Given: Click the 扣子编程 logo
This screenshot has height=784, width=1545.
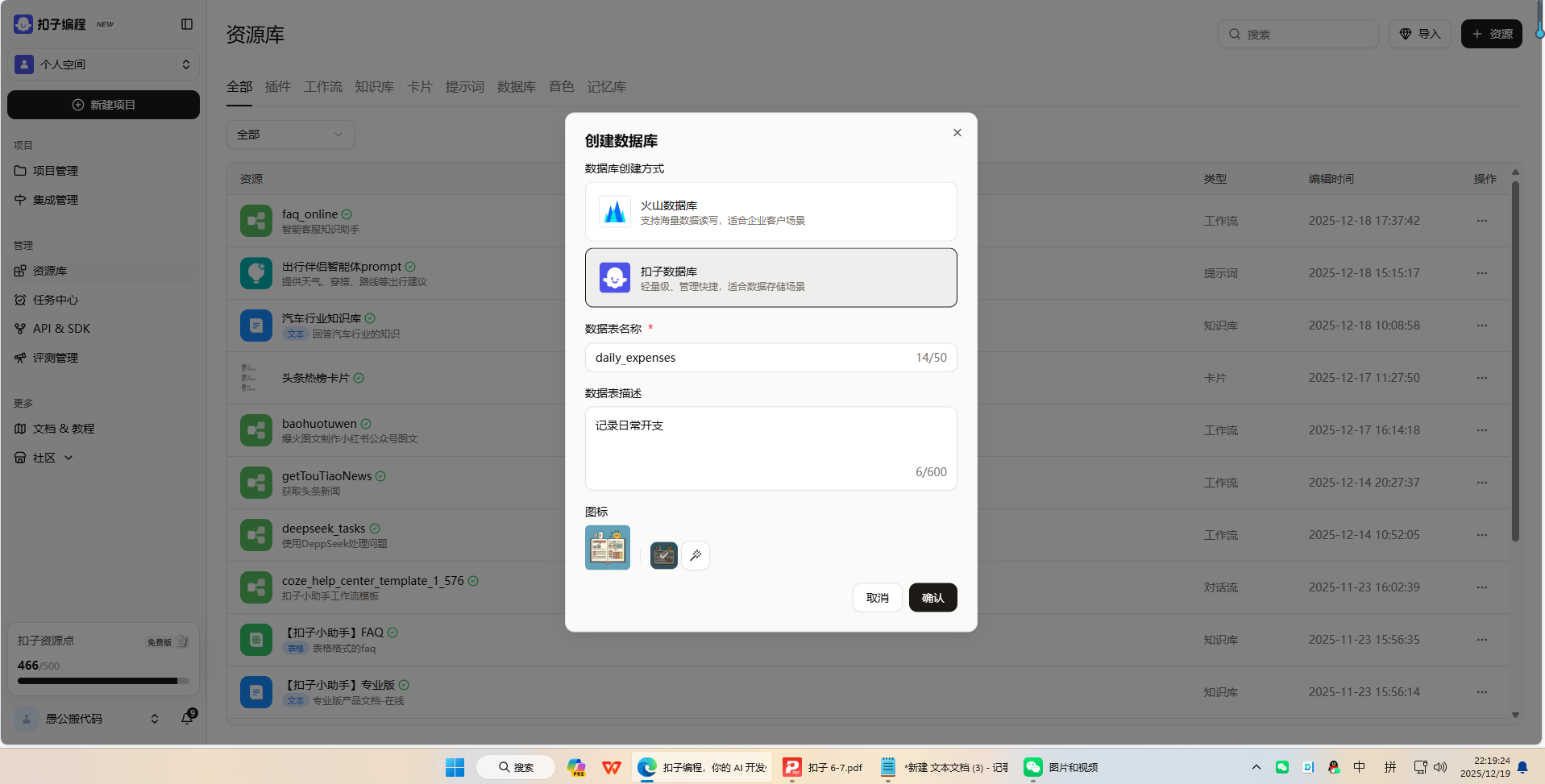Looking at the screenshot, I should click(50, 24).
